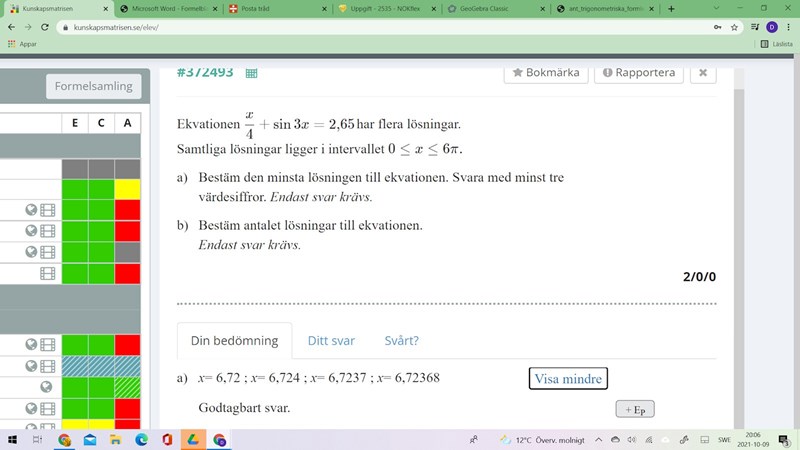Switch to the Ditt svar tab
This screenshot has width=800, height=450.
[331, 340]
